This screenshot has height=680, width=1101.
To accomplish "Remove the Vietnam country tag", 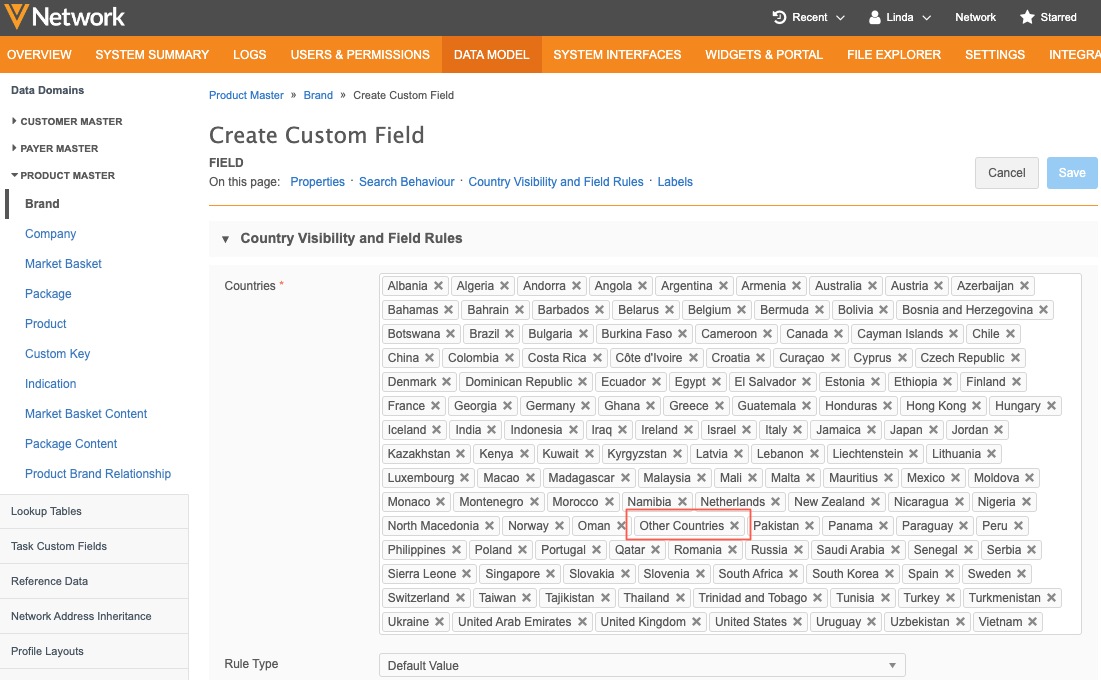I will point(1032,622).
